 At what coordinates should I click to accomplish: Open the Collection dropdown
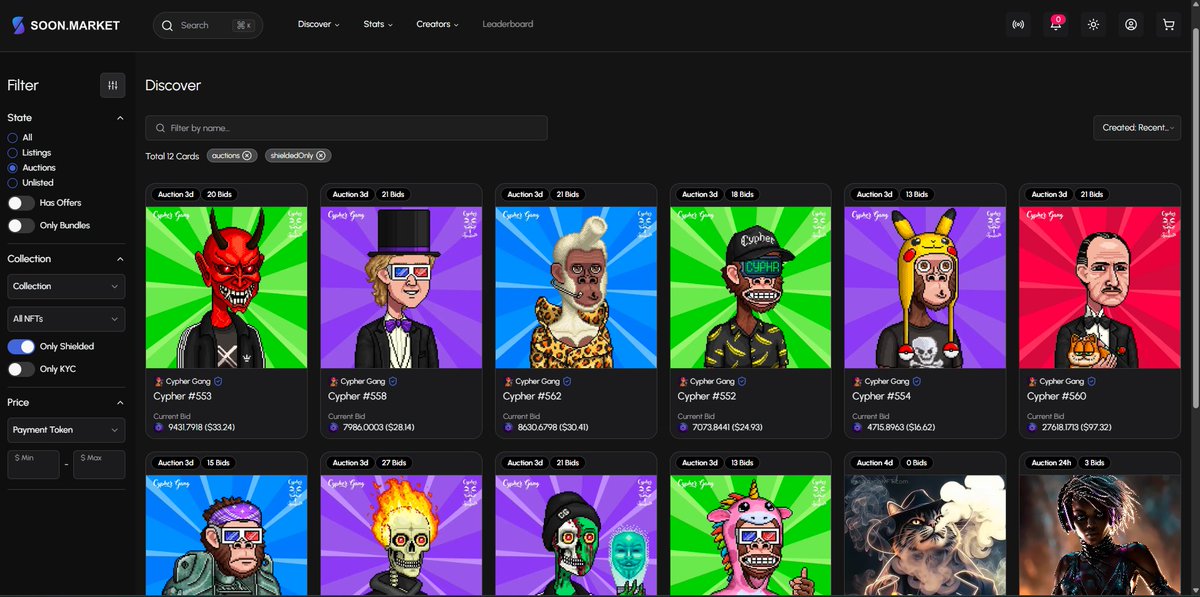(x=66, y=287)
